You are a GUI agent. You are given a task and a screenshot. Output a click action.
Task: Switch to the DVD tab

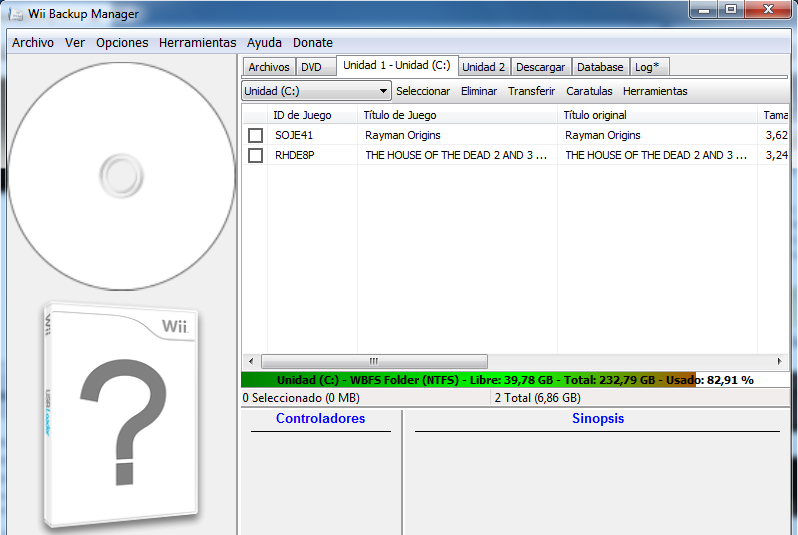pyautogui.click(x=316, y=67)
